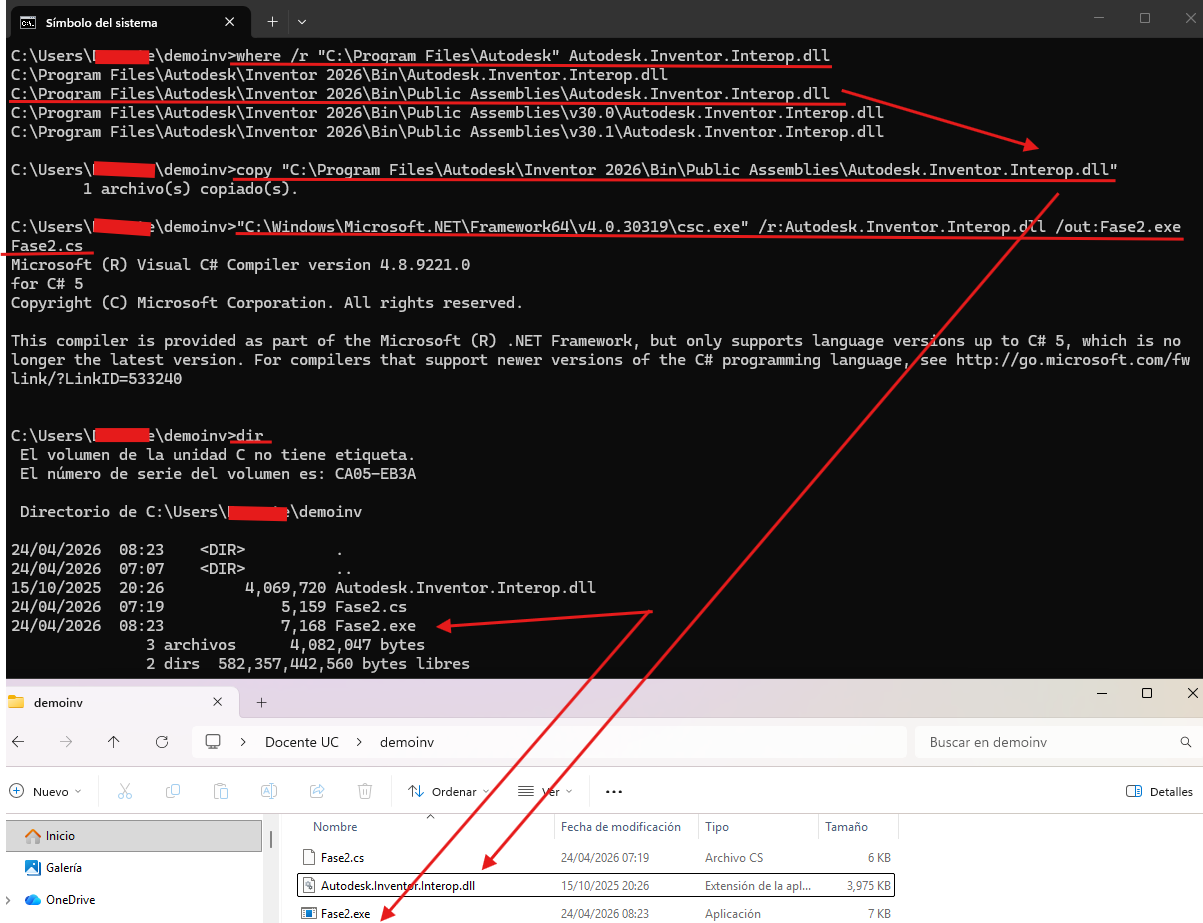Open the See more ellipsis menu
This screenshot has height=923, width=1203.
pos(614,791)
